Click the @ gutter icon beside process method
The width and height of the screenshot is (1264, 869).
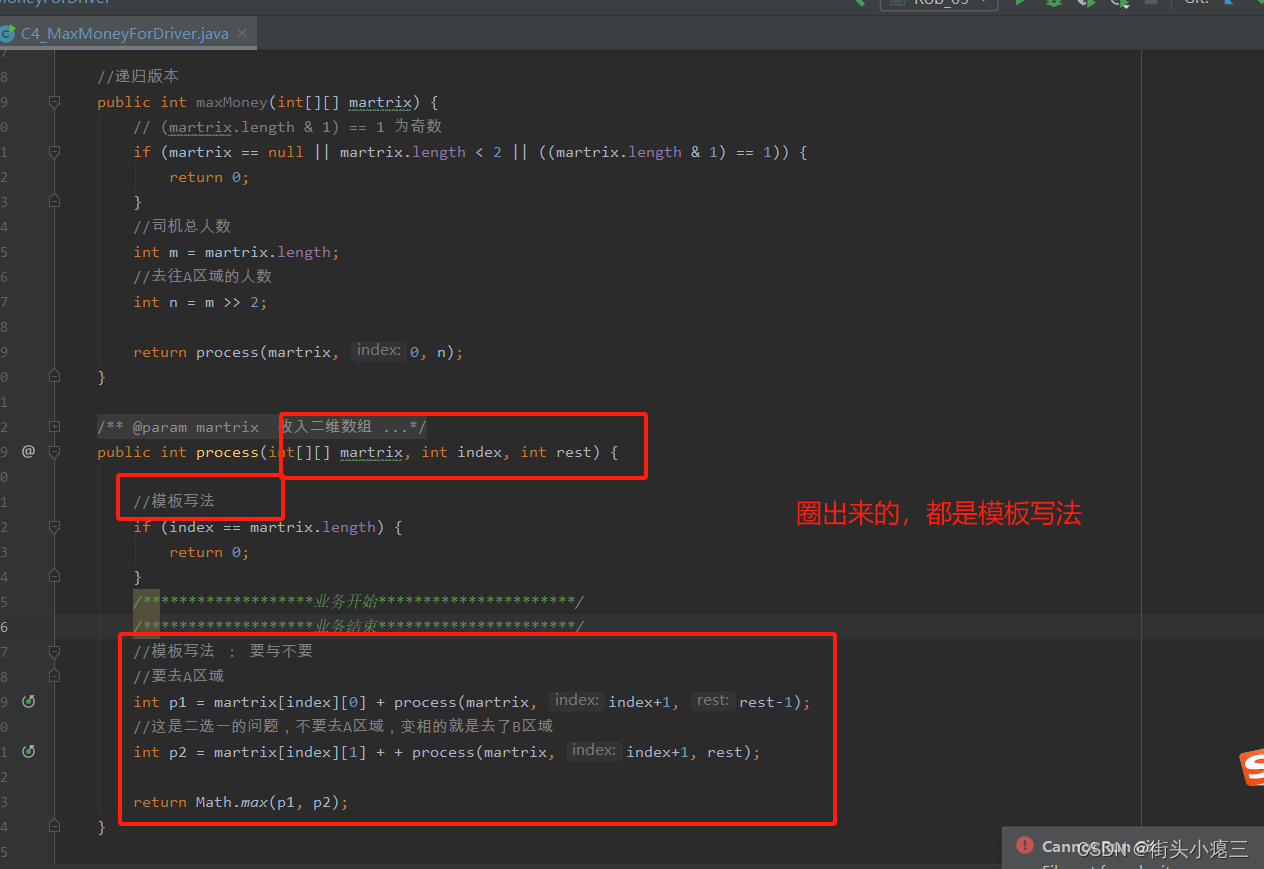click(x=28, y=452)
